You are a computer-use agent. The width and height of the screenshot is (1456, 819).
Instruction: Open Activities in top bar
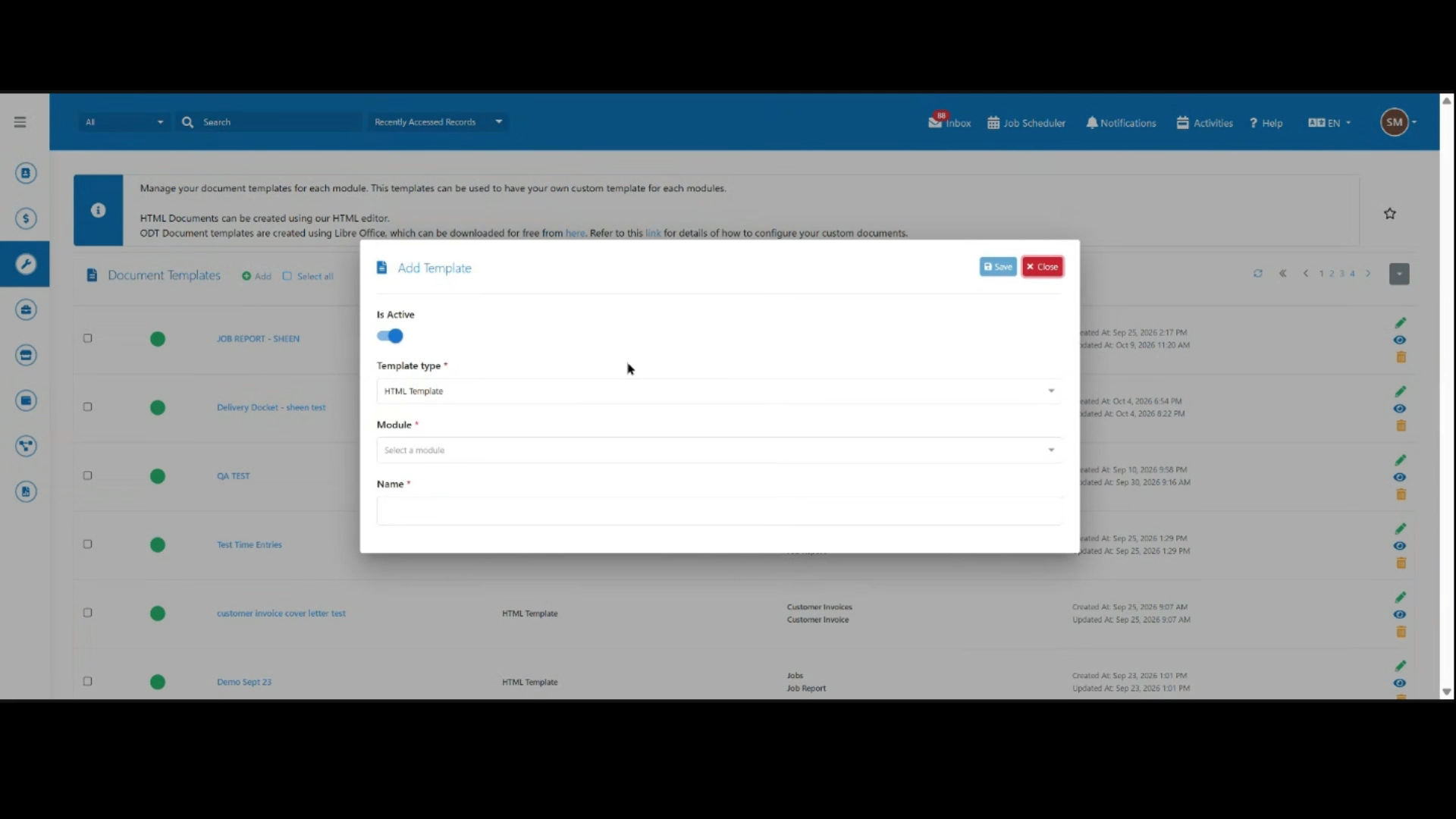[1204, 123]
